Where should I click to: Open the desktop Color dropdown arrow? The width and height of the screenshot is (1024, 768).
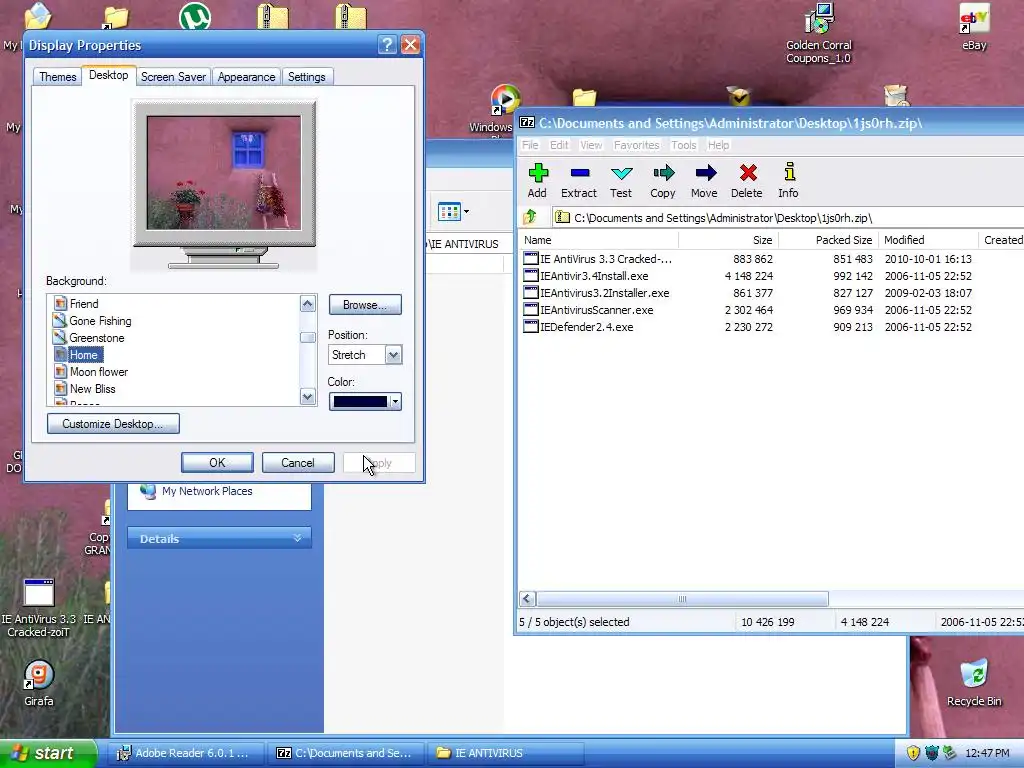click(395, 402)
